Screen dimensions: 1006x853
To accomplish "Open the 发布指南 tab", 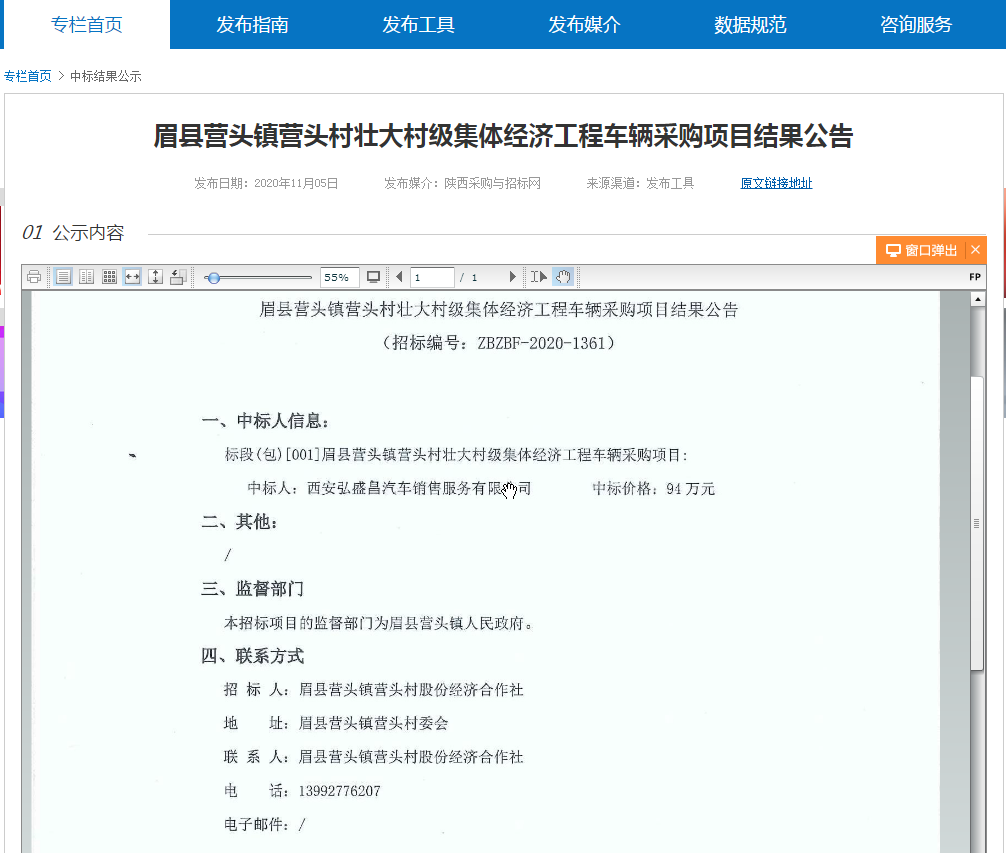I will coord(252,24).
